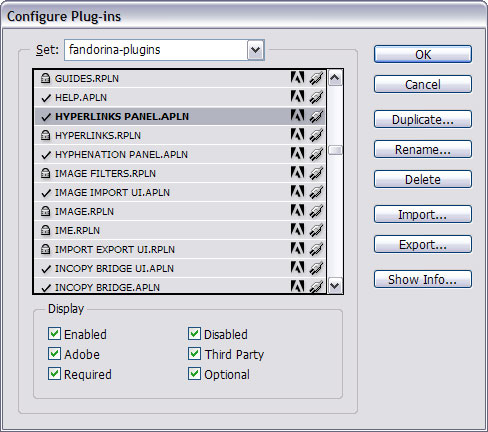Click the Export... button
This screenshot has height=432, width=488.
(x=423, y=244)
